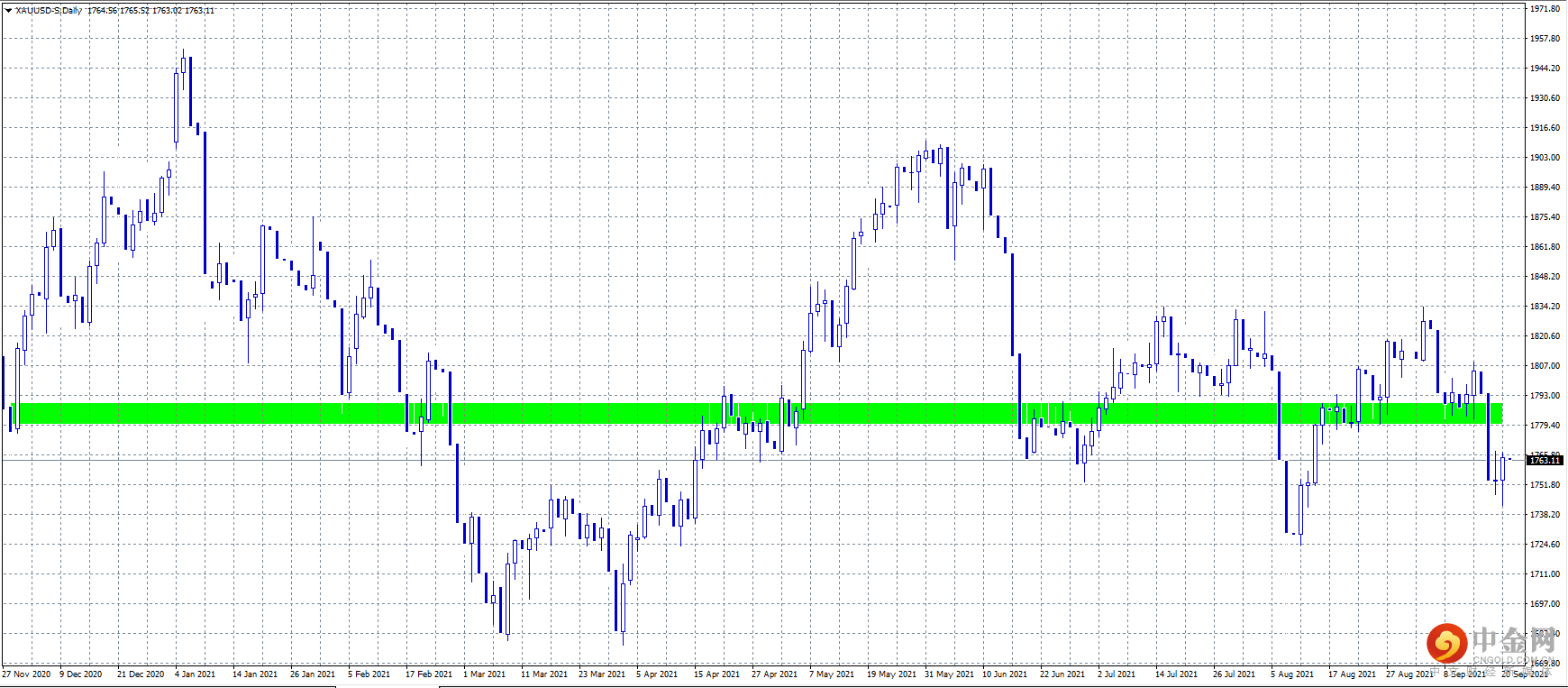The height and width of the screenshot is (688, 1568).
Task: Click the 1971.80 price axis label
Action: coord(1545,9)
